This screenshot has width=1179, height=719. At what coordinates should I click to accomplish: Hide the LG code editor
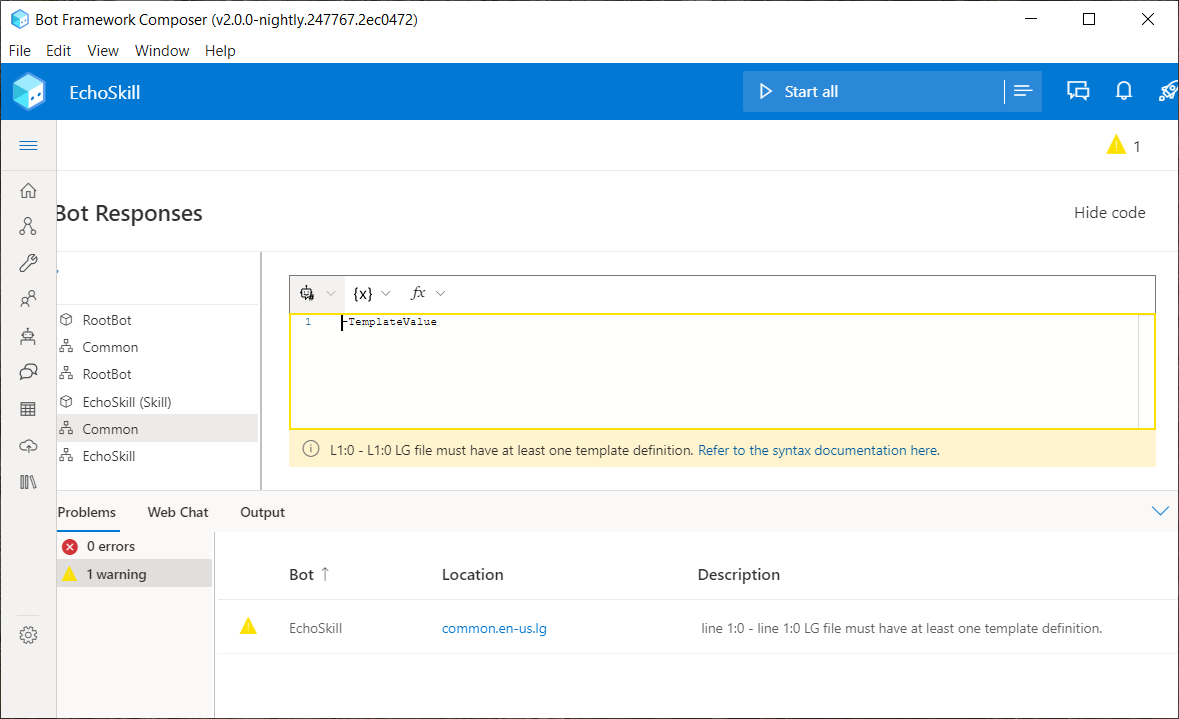tap(1109, 212)
